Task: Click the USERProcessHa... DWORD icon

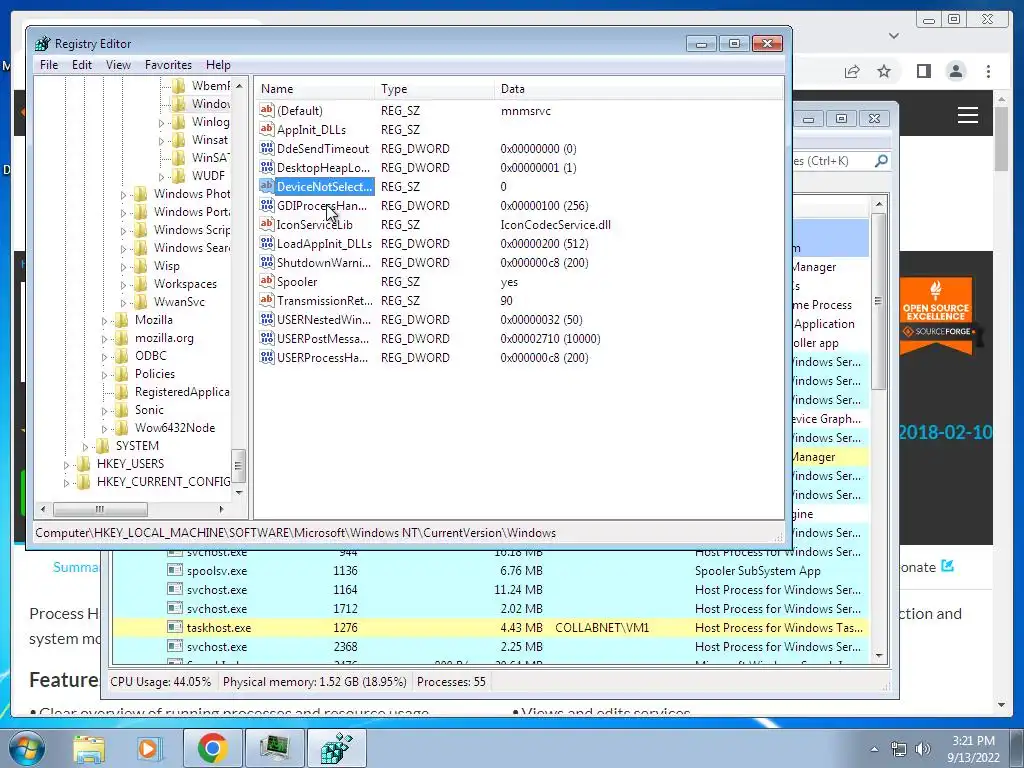Action: click(x=266, y=357)
